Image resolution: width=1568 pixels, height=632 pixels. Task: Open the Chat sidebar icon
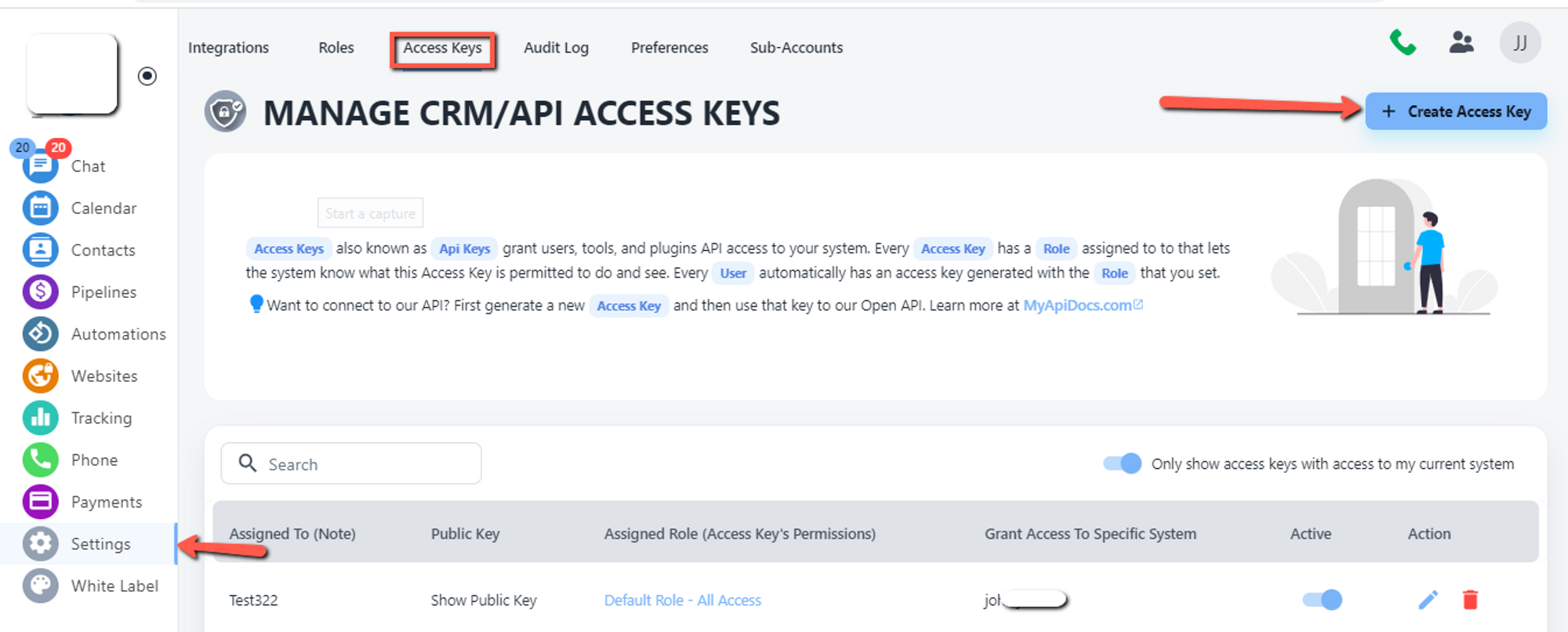pyautogui.click(x=40, y=166)
